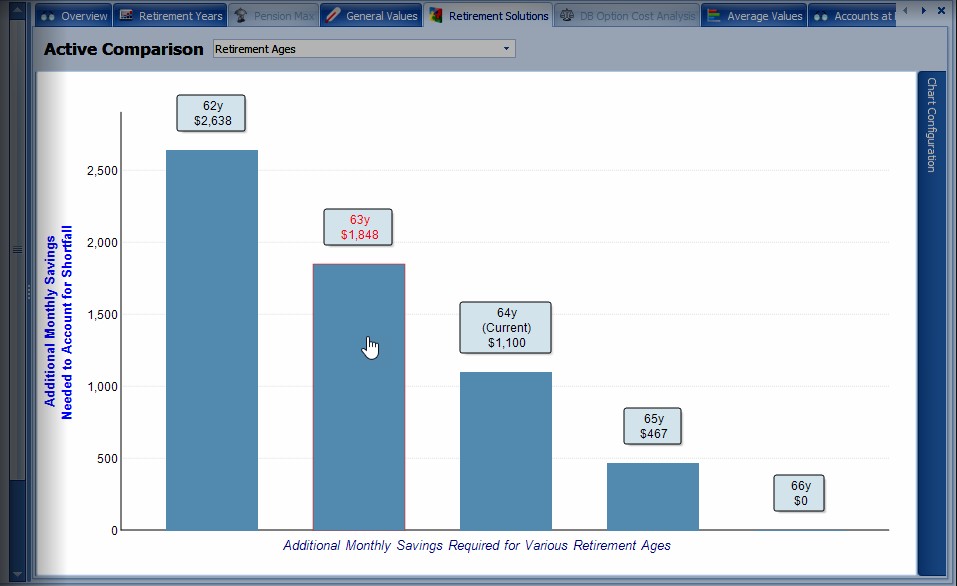Switch to the Pension Max tab
The height and width of the screenshot is (586, 957).
point(274,16)
